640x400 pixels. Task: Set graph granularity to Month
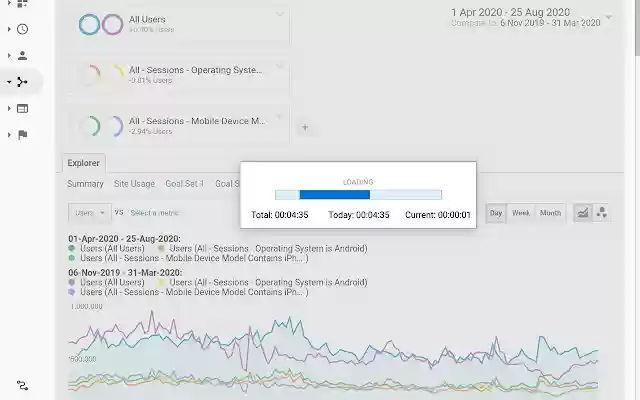point(550,213)
